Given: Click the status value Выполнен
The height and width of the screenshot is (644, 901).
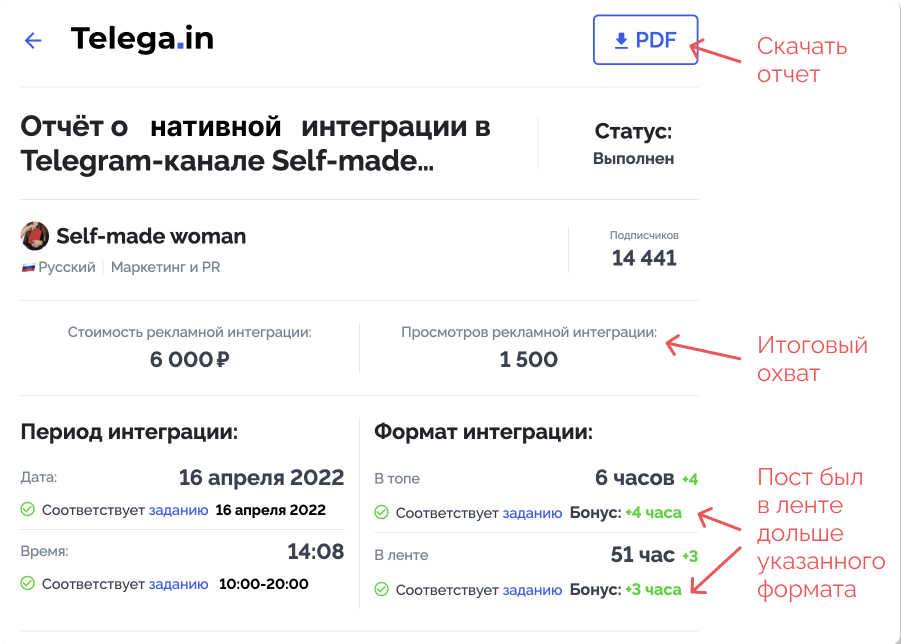Looking at the screenshot, I should pyautogui.click(x=633, y=159).
